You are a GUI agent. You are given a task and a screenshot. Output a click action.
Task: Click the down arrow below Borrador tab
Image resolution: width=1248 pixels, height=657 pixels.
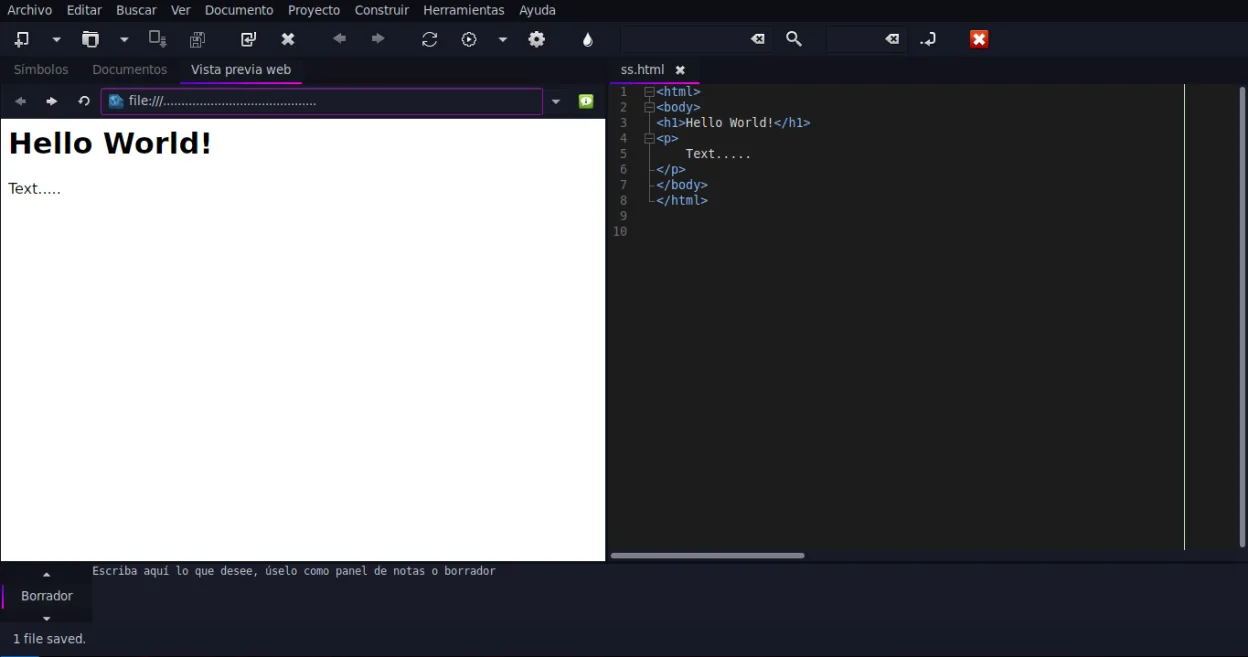click(x=46, y=618)
